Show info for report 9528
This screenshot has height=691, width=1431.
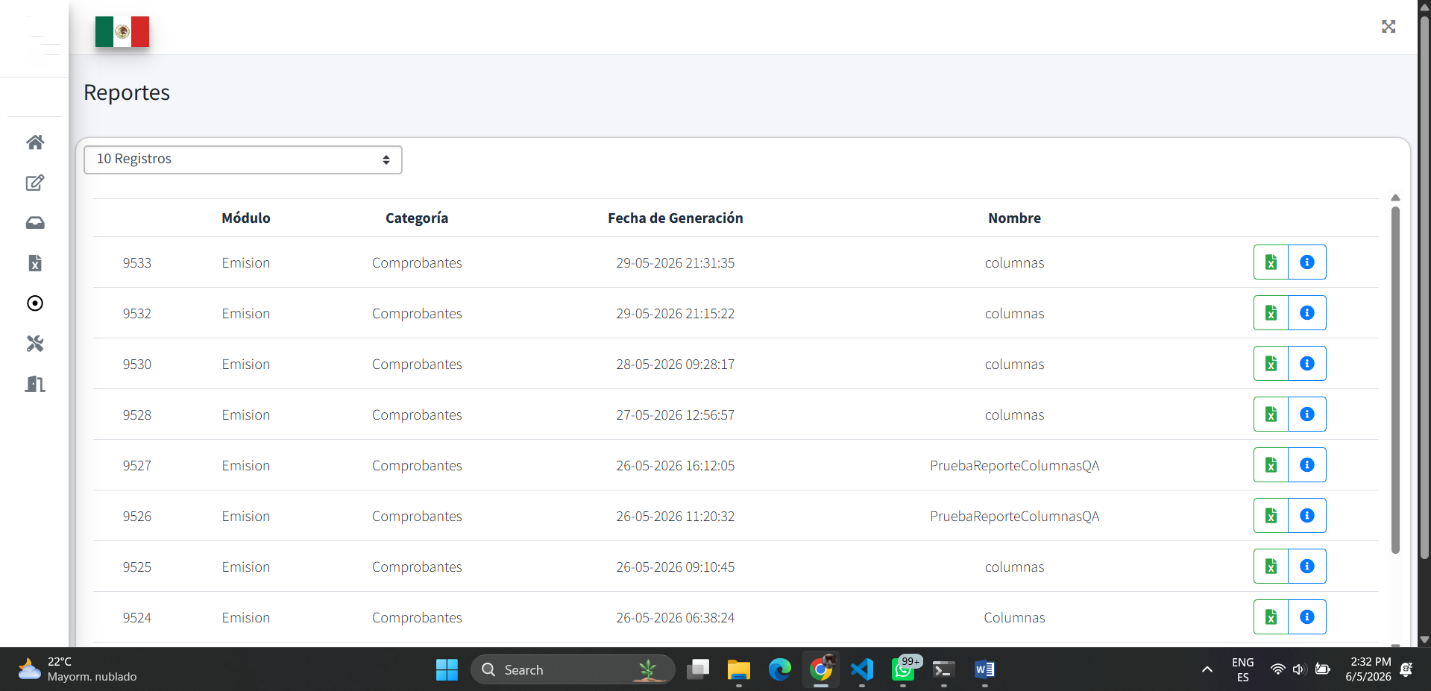tap(1307, 414)
